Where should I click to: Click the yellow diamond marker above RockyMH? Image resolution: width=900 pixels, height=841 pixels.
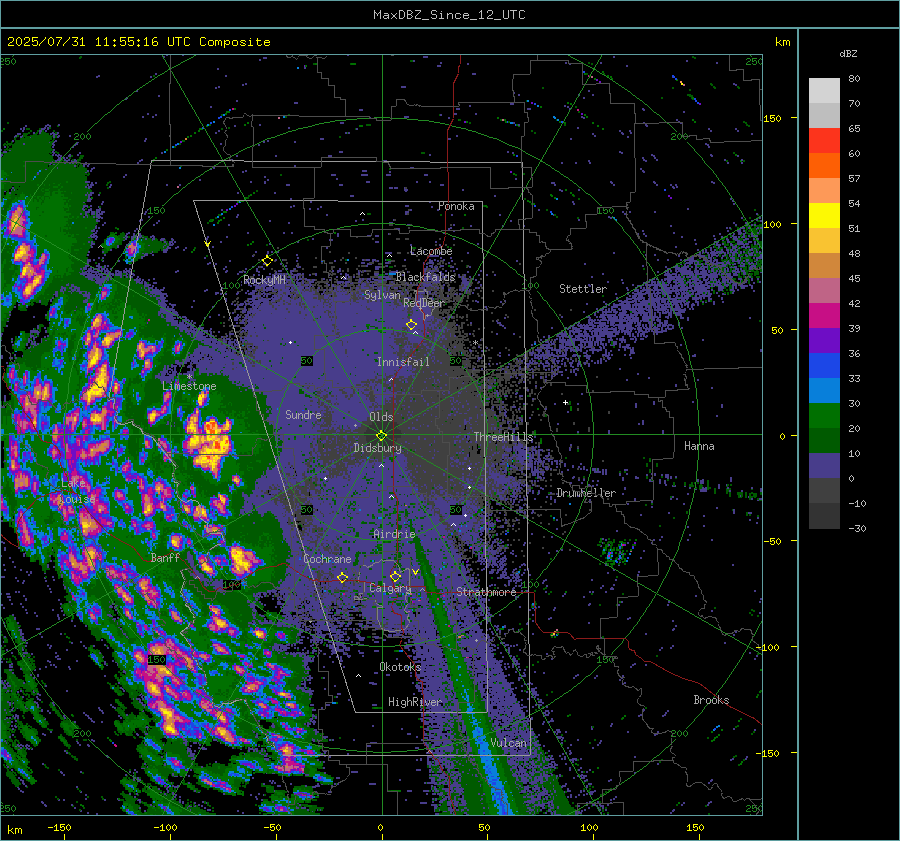tap(267, 261)
